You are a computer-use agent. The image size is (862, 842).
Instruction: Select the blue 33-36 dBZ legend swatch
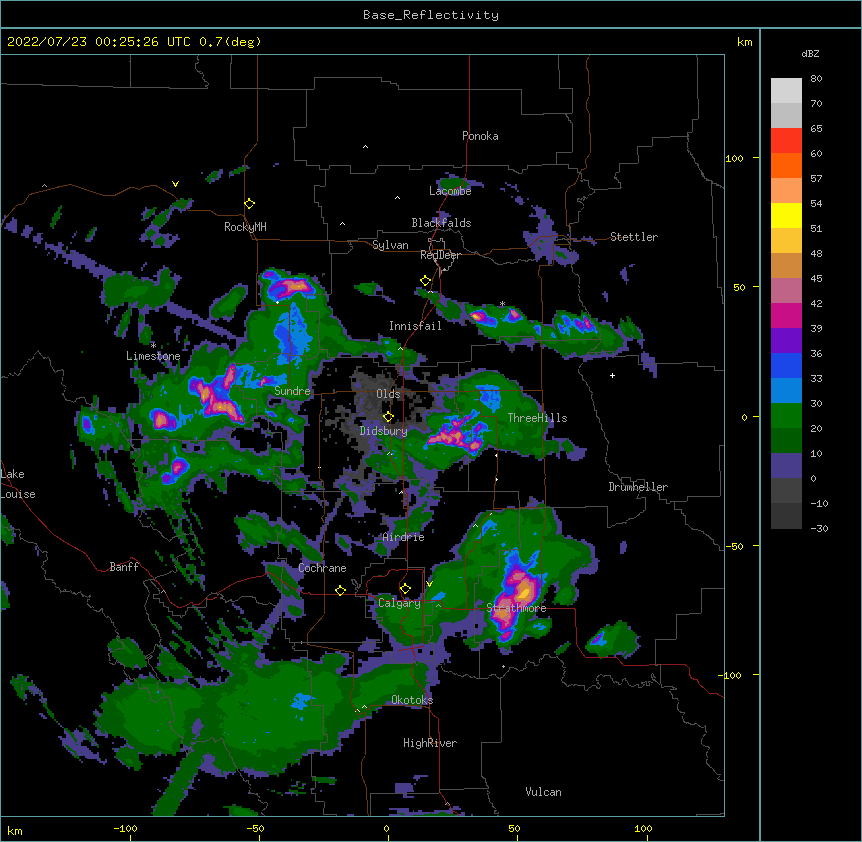786,365
